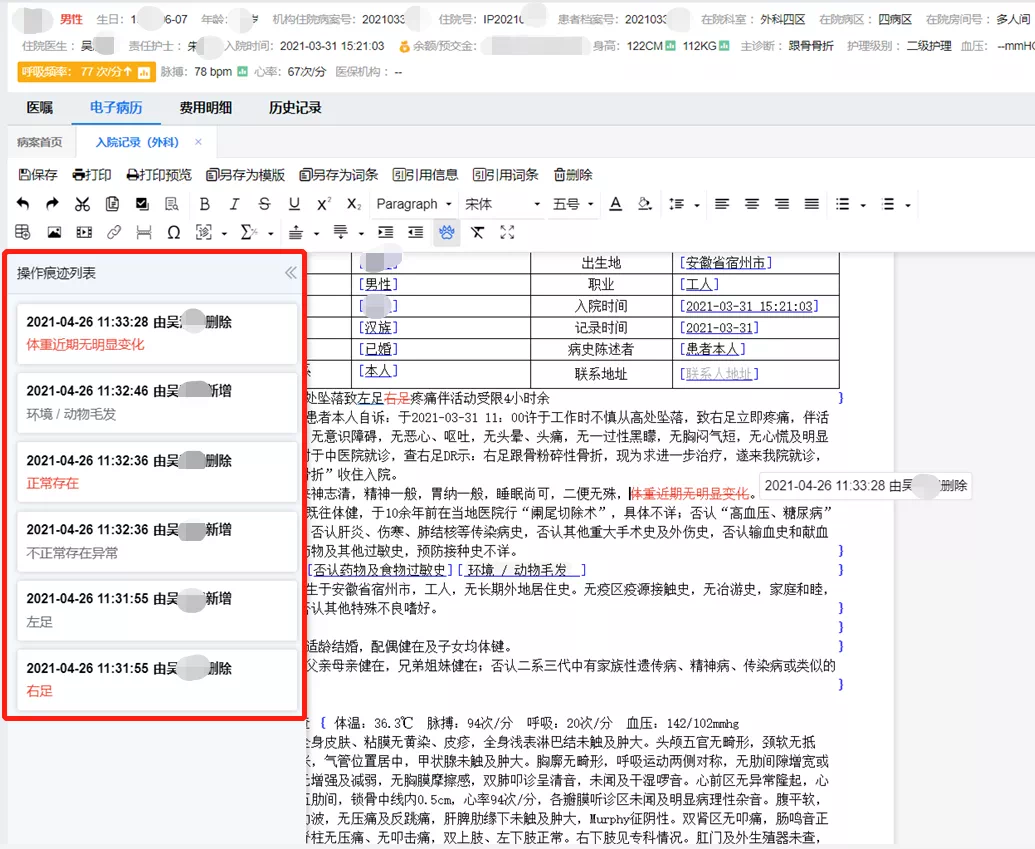1035x849 pixels.
Task: Insert an image using picture icon
Action: (x=54, y=233)
